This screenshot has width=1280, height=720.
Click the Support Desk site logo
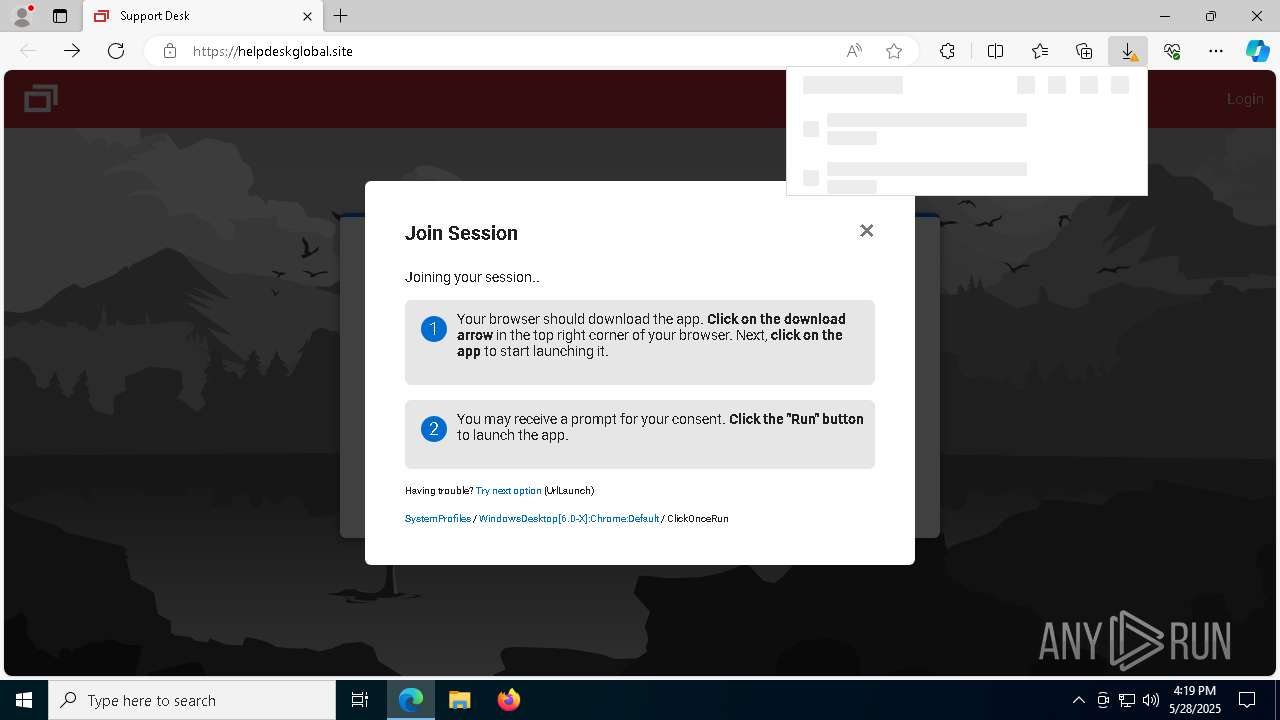(41, 98)
